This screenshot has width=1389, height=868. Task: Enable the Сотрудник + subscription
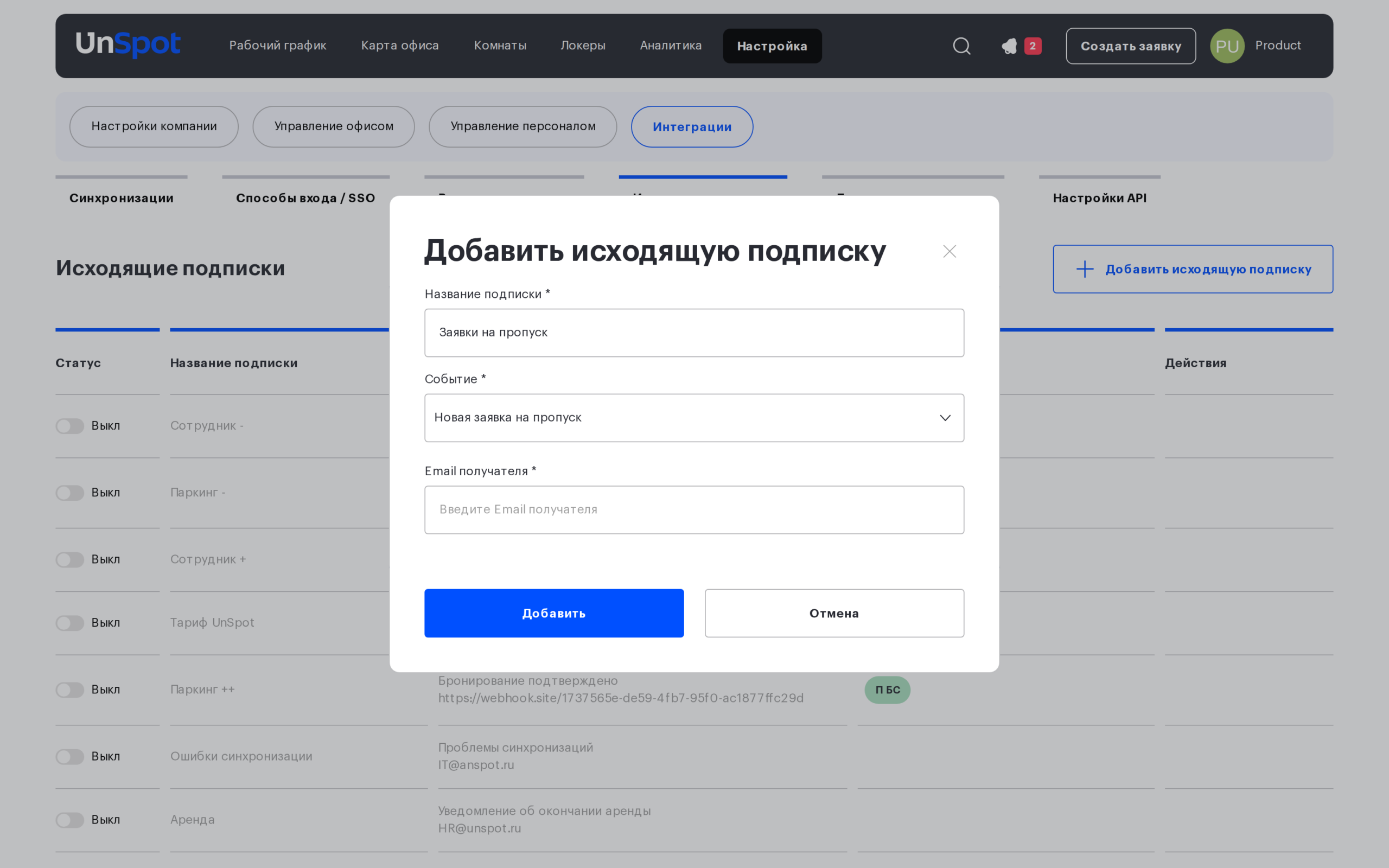[70, 560]
